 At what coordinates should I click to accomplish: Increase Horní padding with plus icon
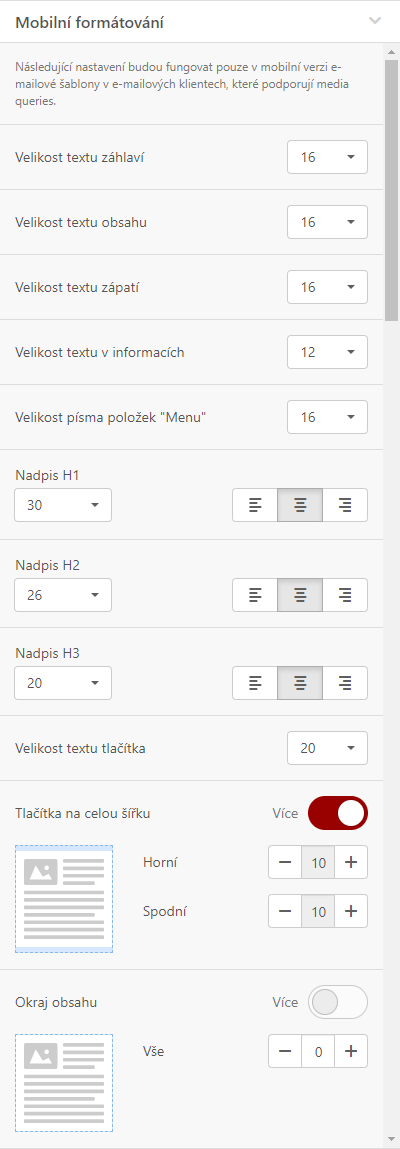(351, 862)
